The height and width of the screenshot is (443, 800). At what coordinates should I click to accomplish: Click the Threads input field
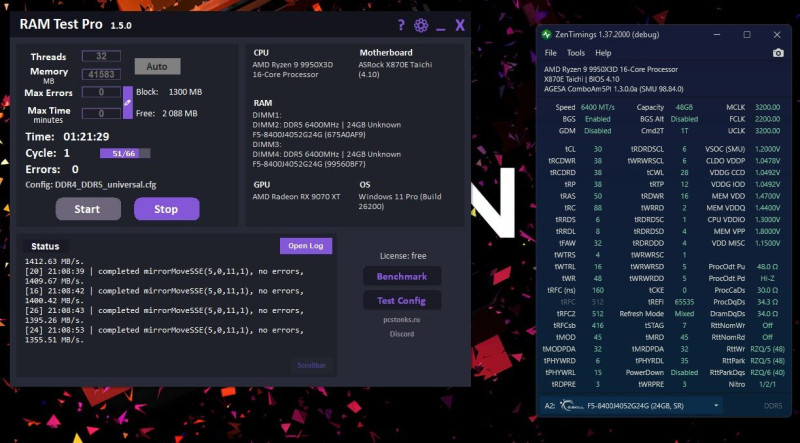point(102,56)
